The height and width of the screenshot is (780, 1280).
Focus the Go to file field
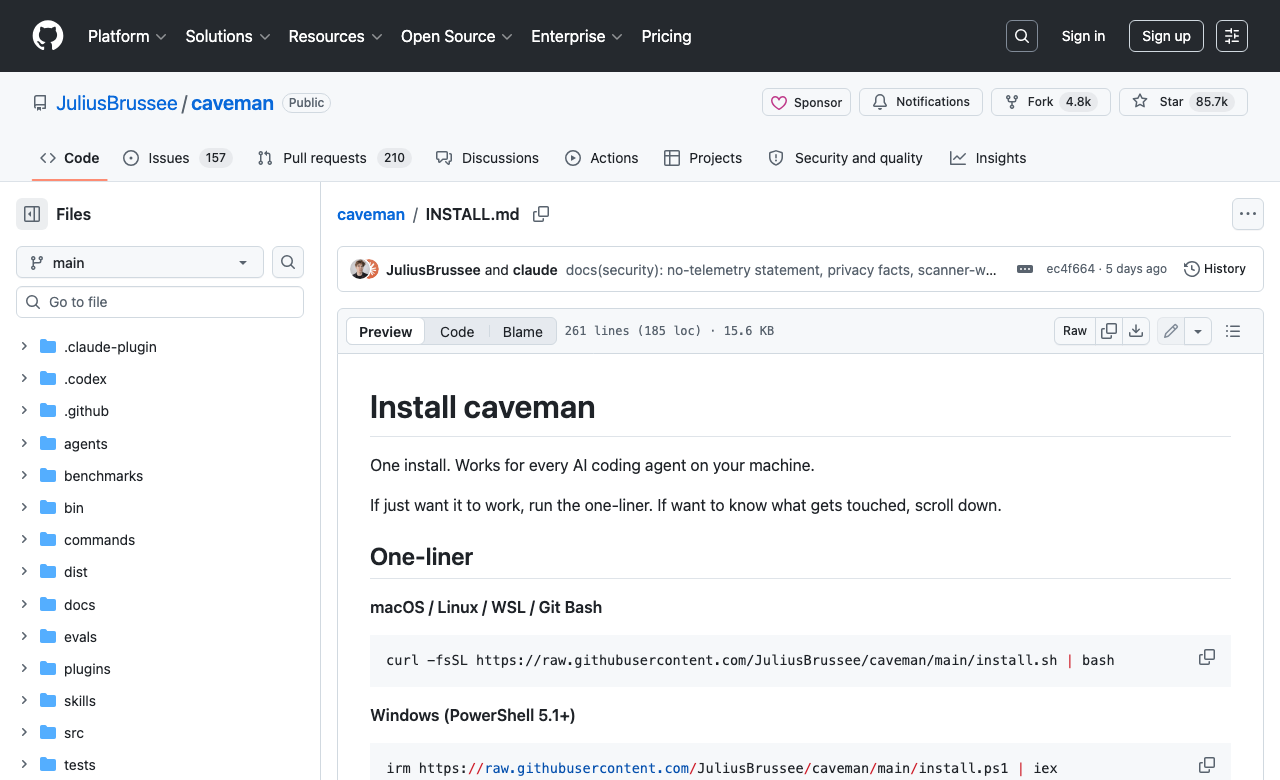coord(160,302)
